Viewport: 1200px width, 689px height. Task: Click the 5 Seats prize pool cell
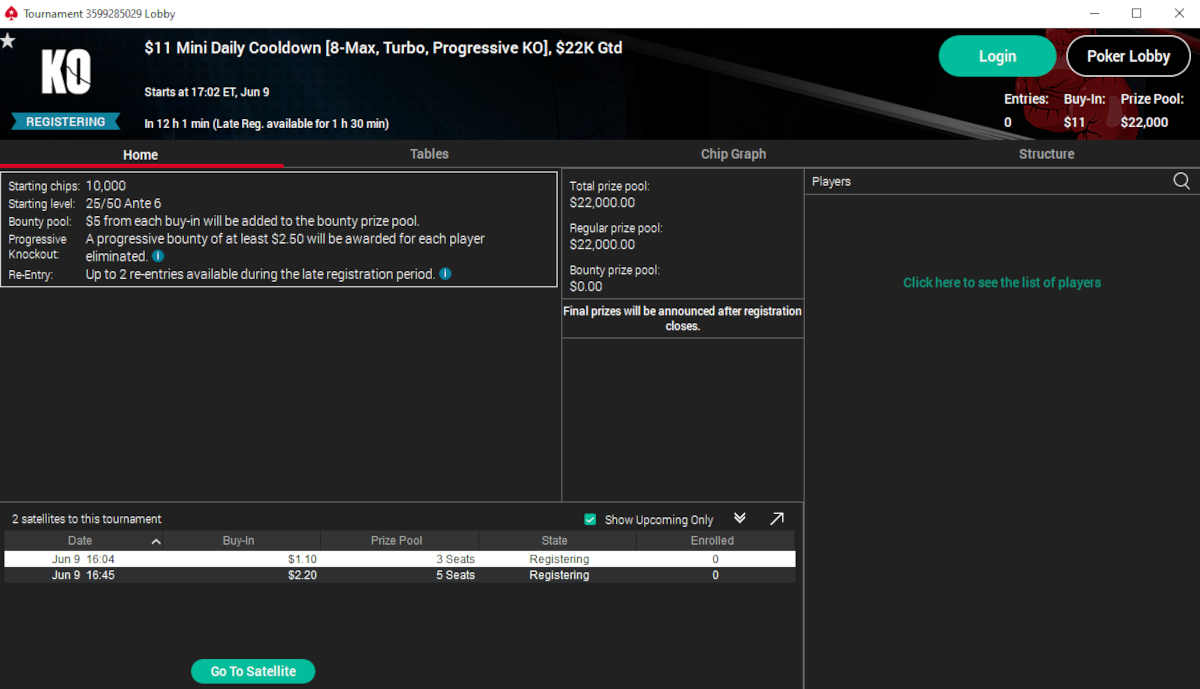point(455,575)
